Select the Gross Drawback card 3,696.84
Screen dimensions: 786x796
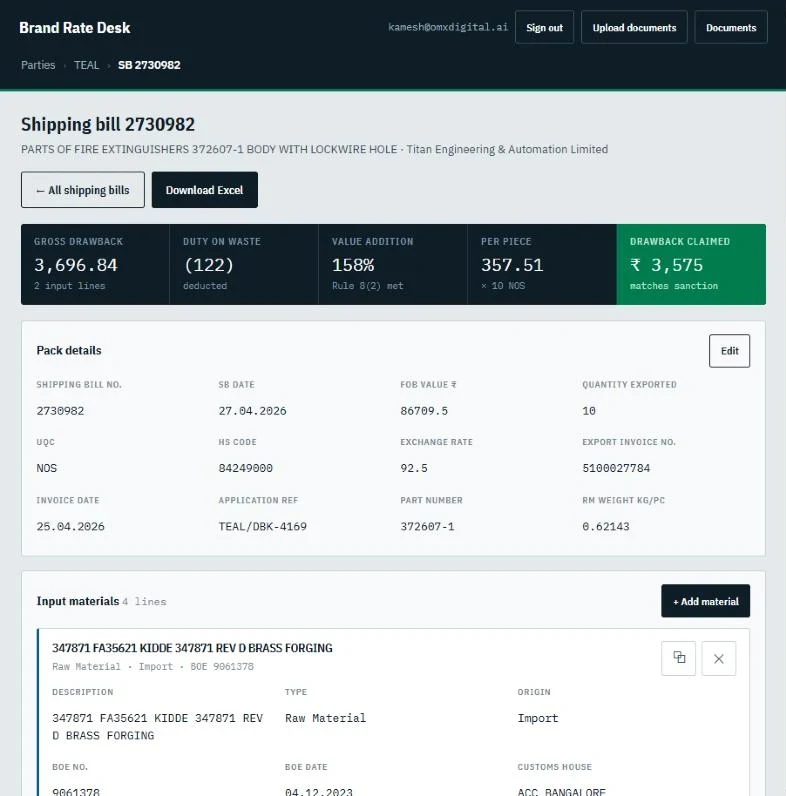click(x=95, y=264)
